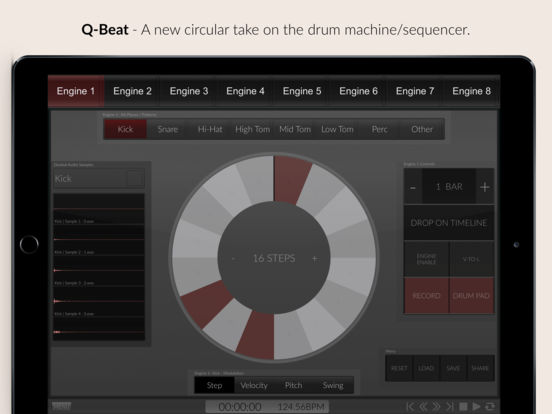Select the Perc category
Viewport: 552px width, 414px height.
click(380, 129)
